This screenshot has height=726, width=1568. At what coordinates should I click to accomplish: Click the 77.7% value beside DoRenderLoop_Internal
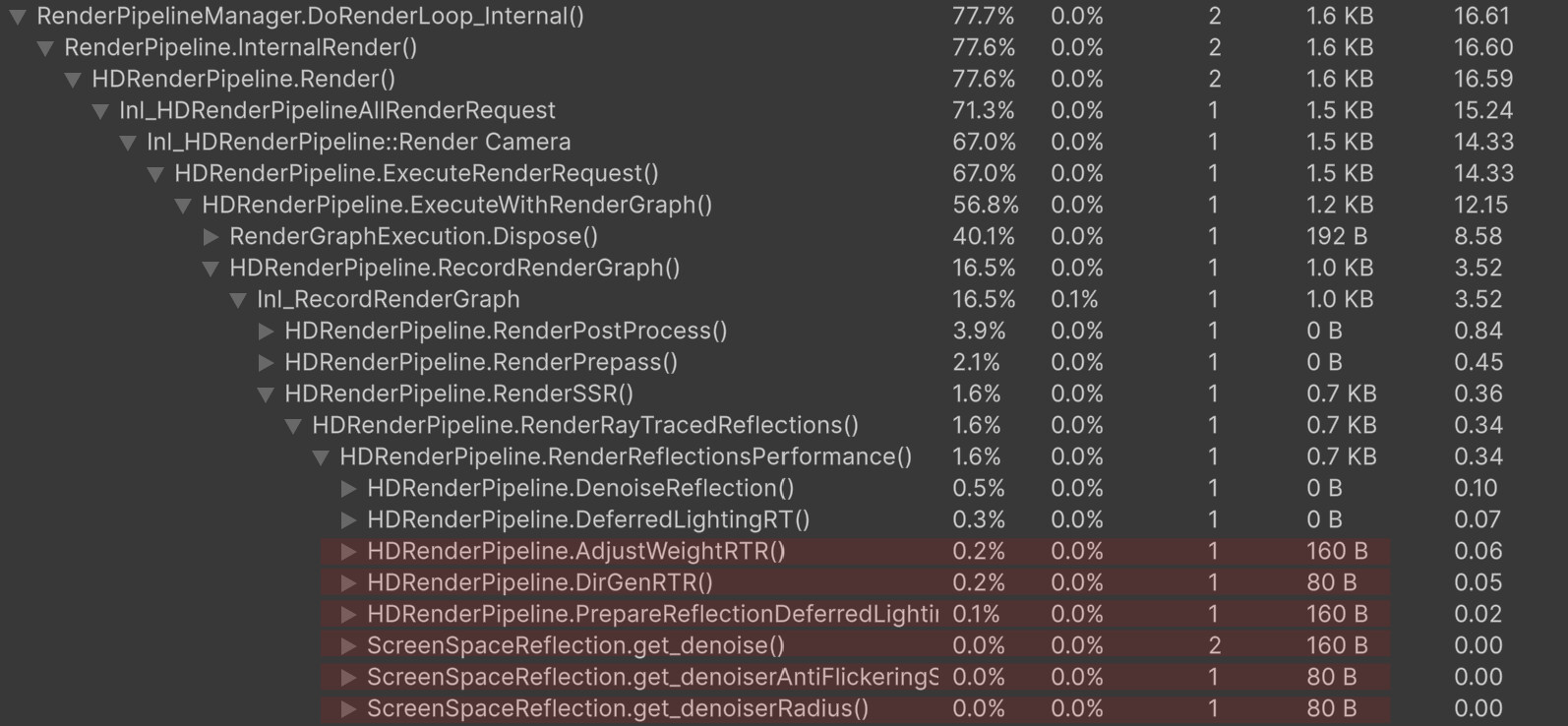coord(984,16)
